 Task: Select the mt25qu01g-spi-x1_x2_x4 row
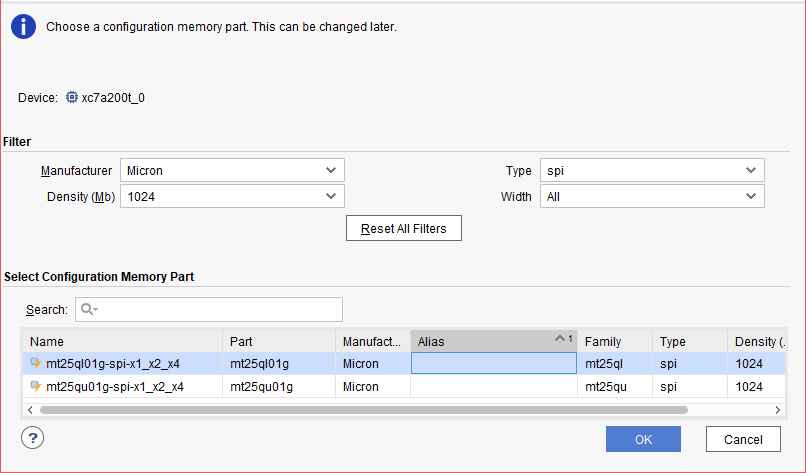[x=115, y=387]
